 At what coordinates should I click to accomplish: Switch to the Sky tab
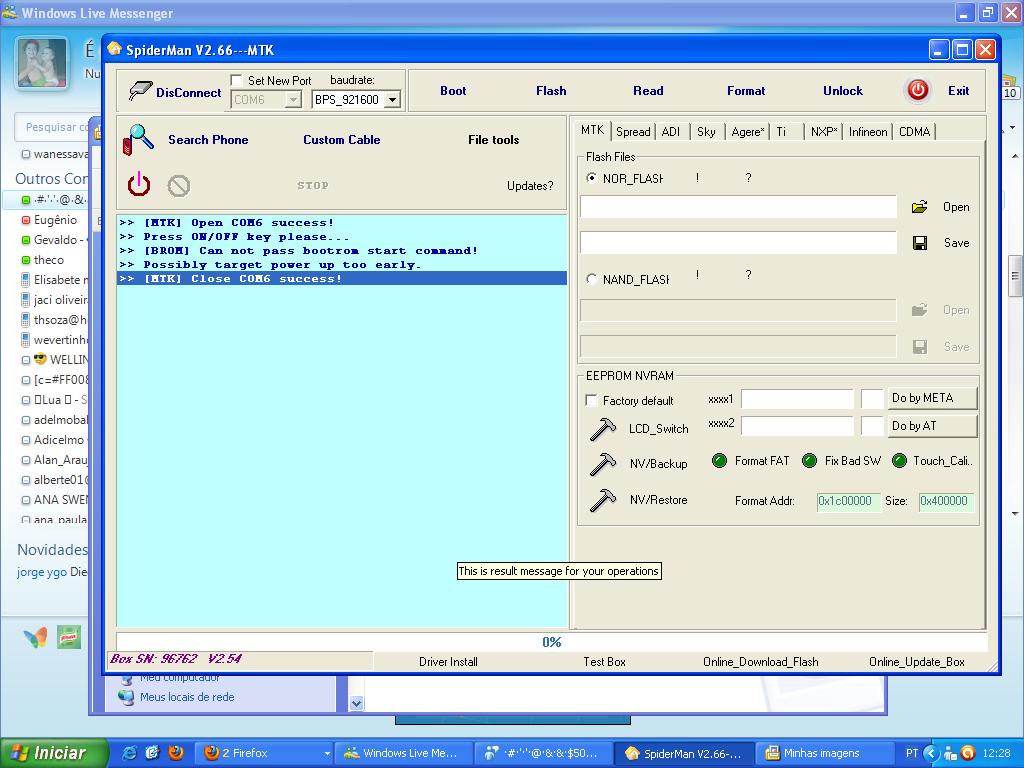coord(706,132)
